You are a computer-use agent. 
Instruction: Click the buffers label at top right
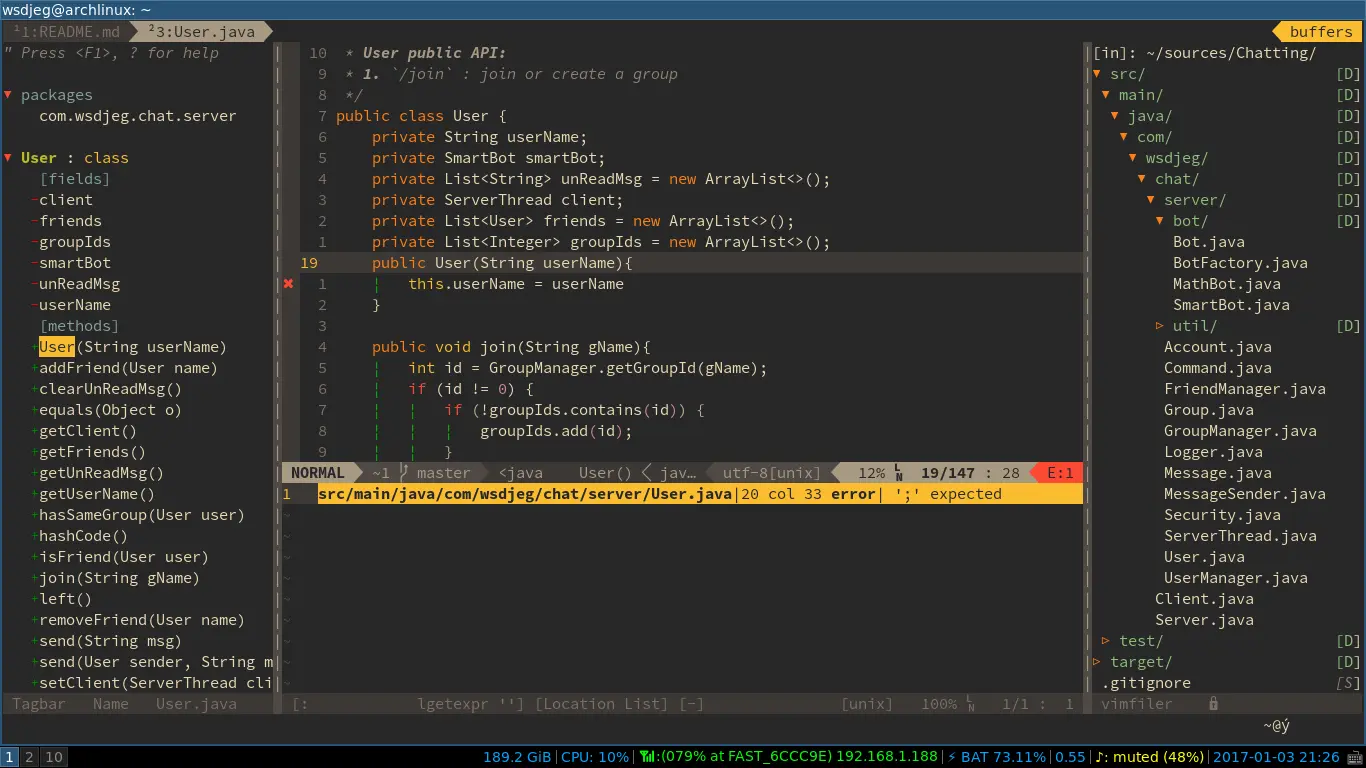tap(1320, 32)
